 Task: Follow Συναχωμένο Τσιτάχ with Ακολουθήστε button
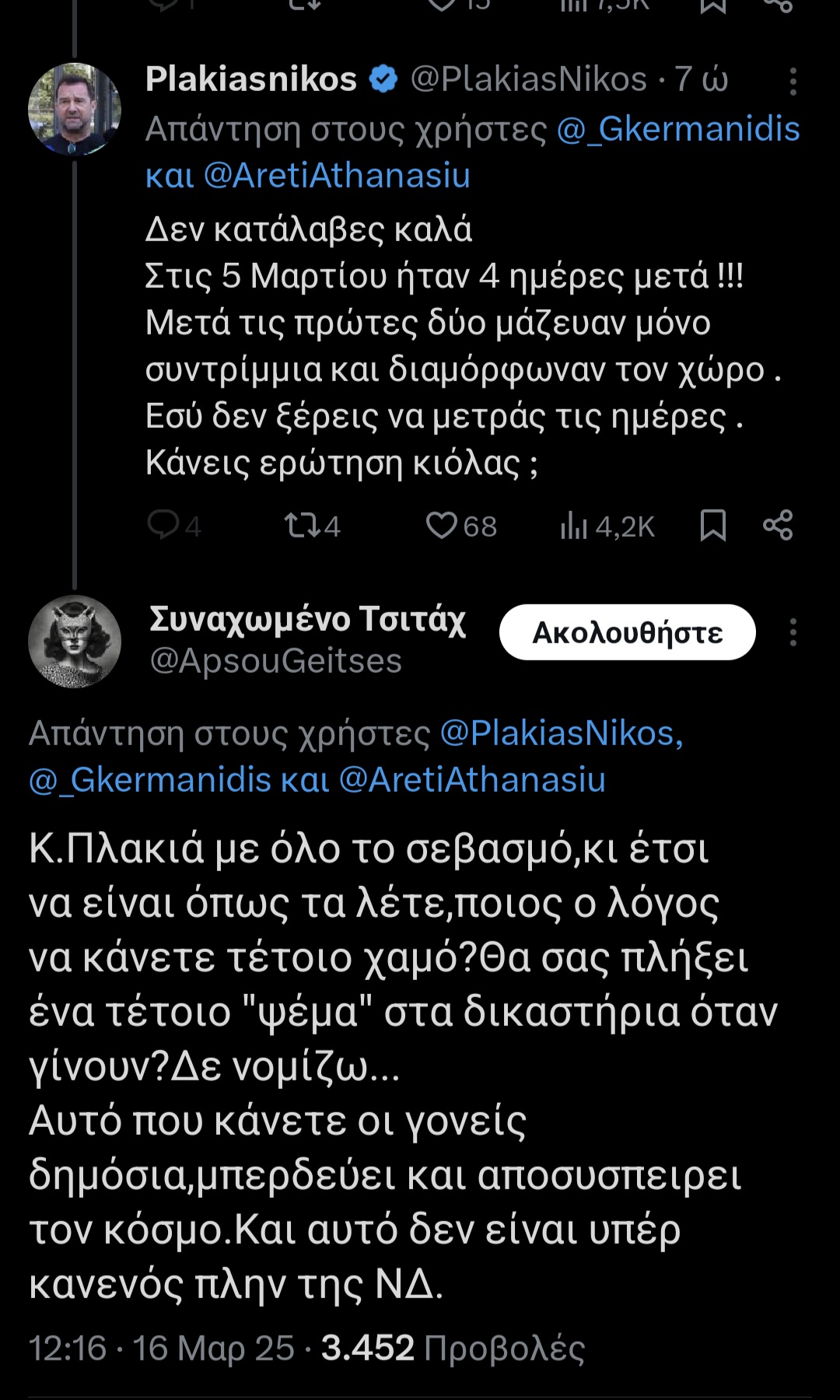tap(628, 632)
